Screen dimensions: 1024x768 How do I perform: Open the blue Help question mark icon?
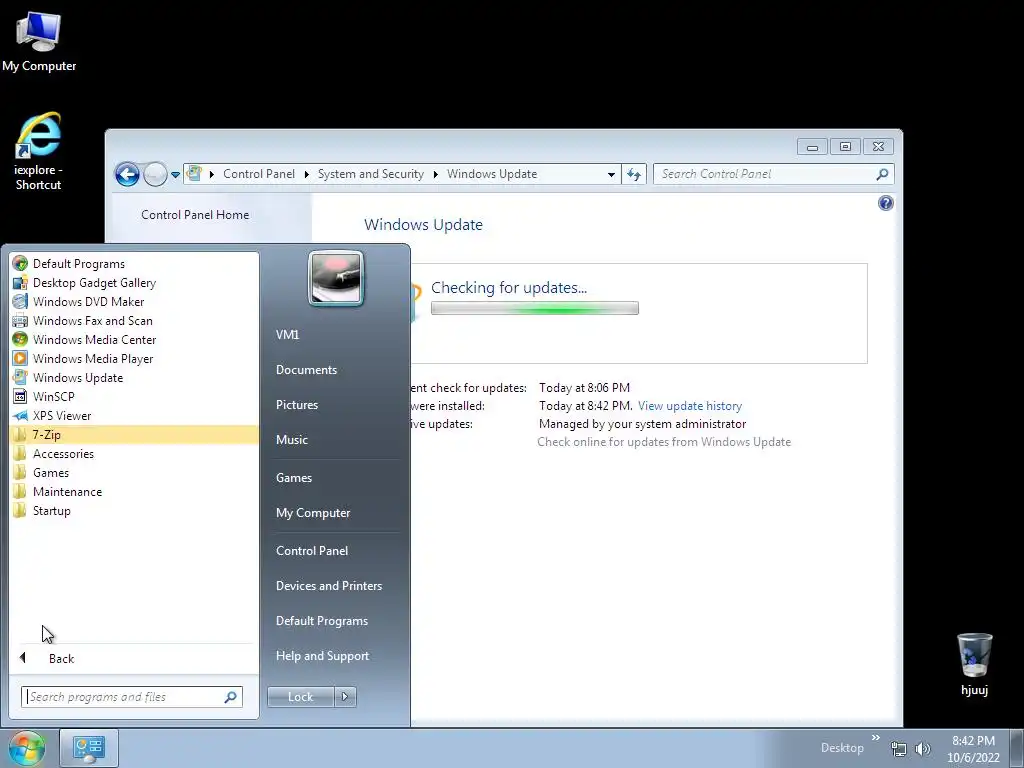tap(886, 203)
